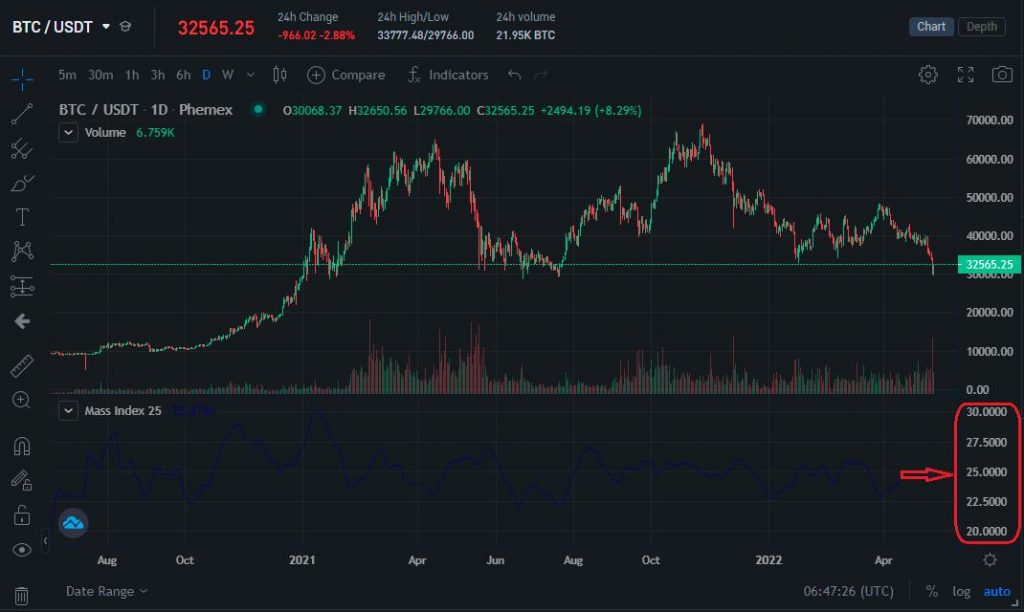This screenshot has height=612, width=1024.
Task: Enable magnet mode in the drawing toolbar
Action: [22, 445]
